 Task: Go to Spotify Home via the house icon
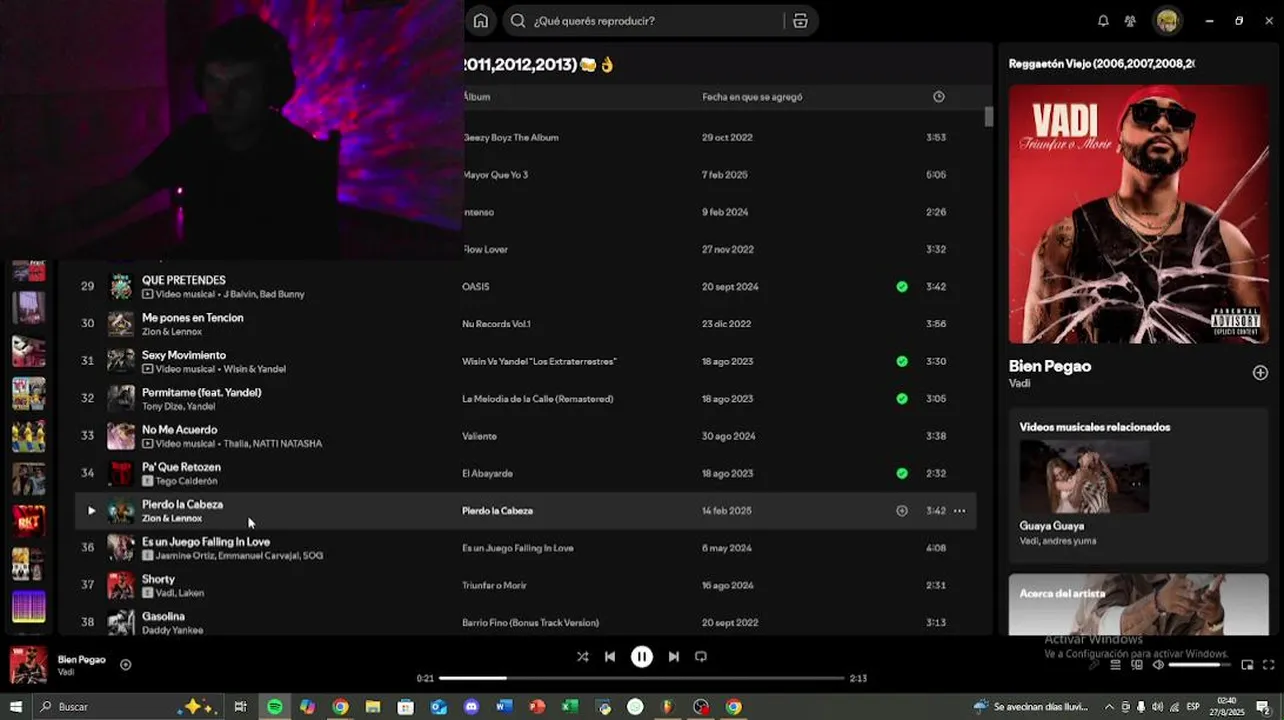point(481,21)
